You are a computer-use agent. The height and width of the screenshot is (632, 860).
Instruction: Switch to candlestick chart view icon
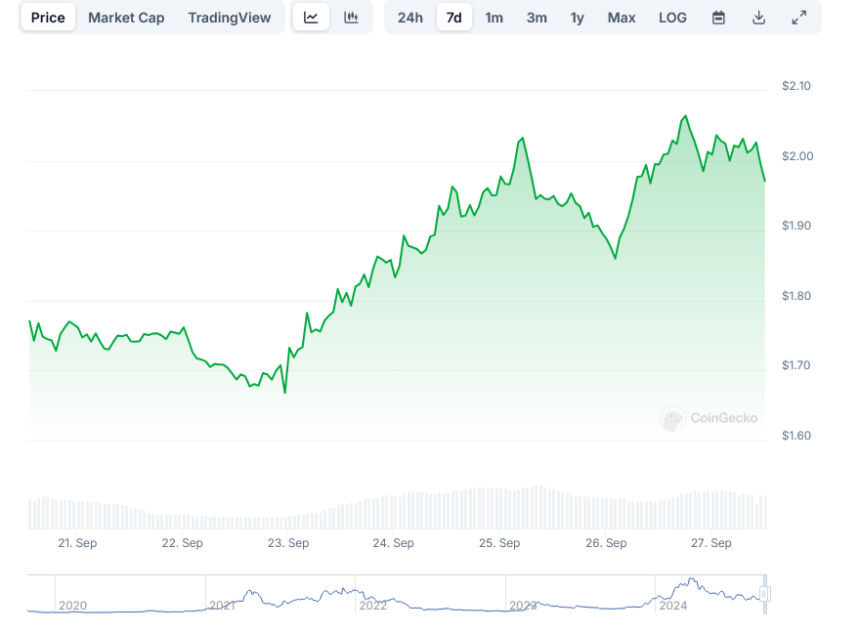click(x=351, y=17)
